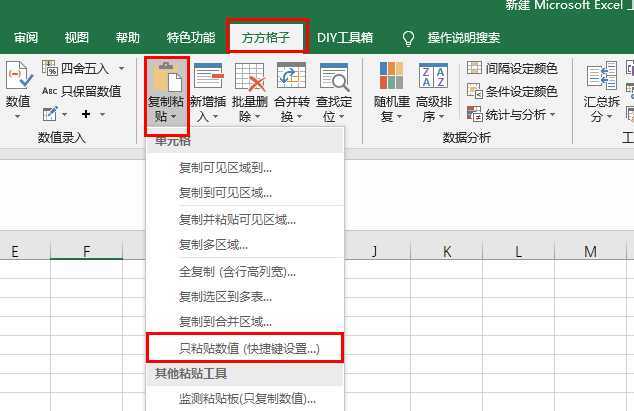Expand the 四舍五入 dropdown arrow

tap(121, 68)
